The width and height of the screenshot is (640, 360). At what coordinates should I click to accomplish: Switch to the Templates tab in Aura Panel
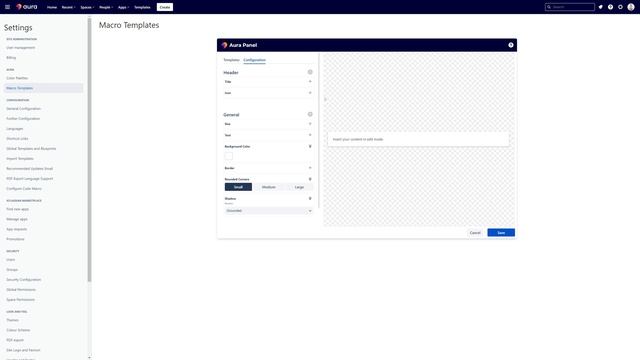point(231,60)
